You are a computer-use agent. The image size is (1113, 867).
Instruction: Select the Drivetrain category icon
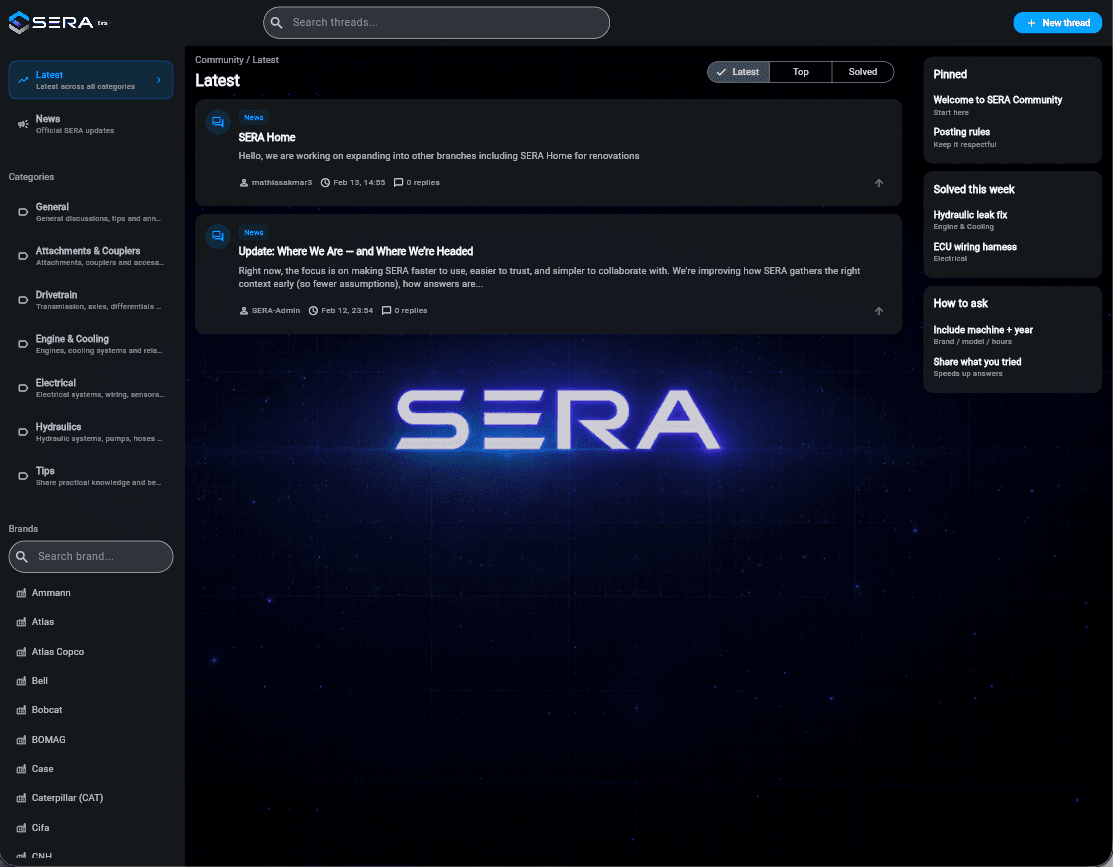[22, 299]
